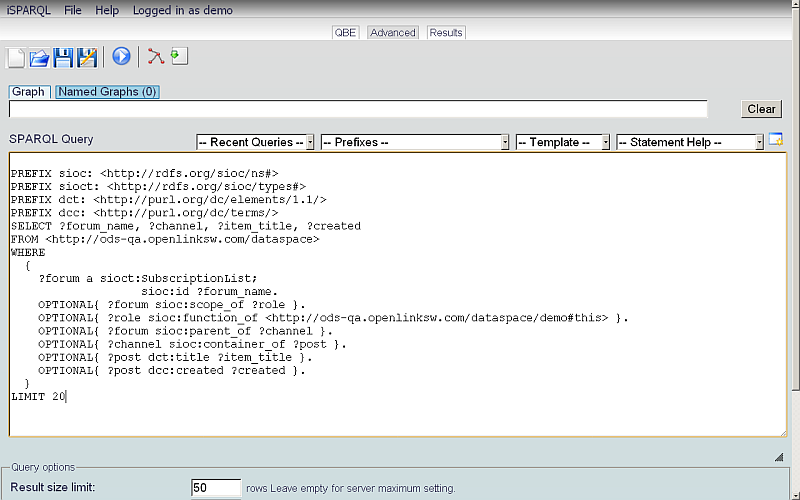800x500 pixels.
Task: Click the 'PREFIX sioct:' line
Action: [158, 186]
